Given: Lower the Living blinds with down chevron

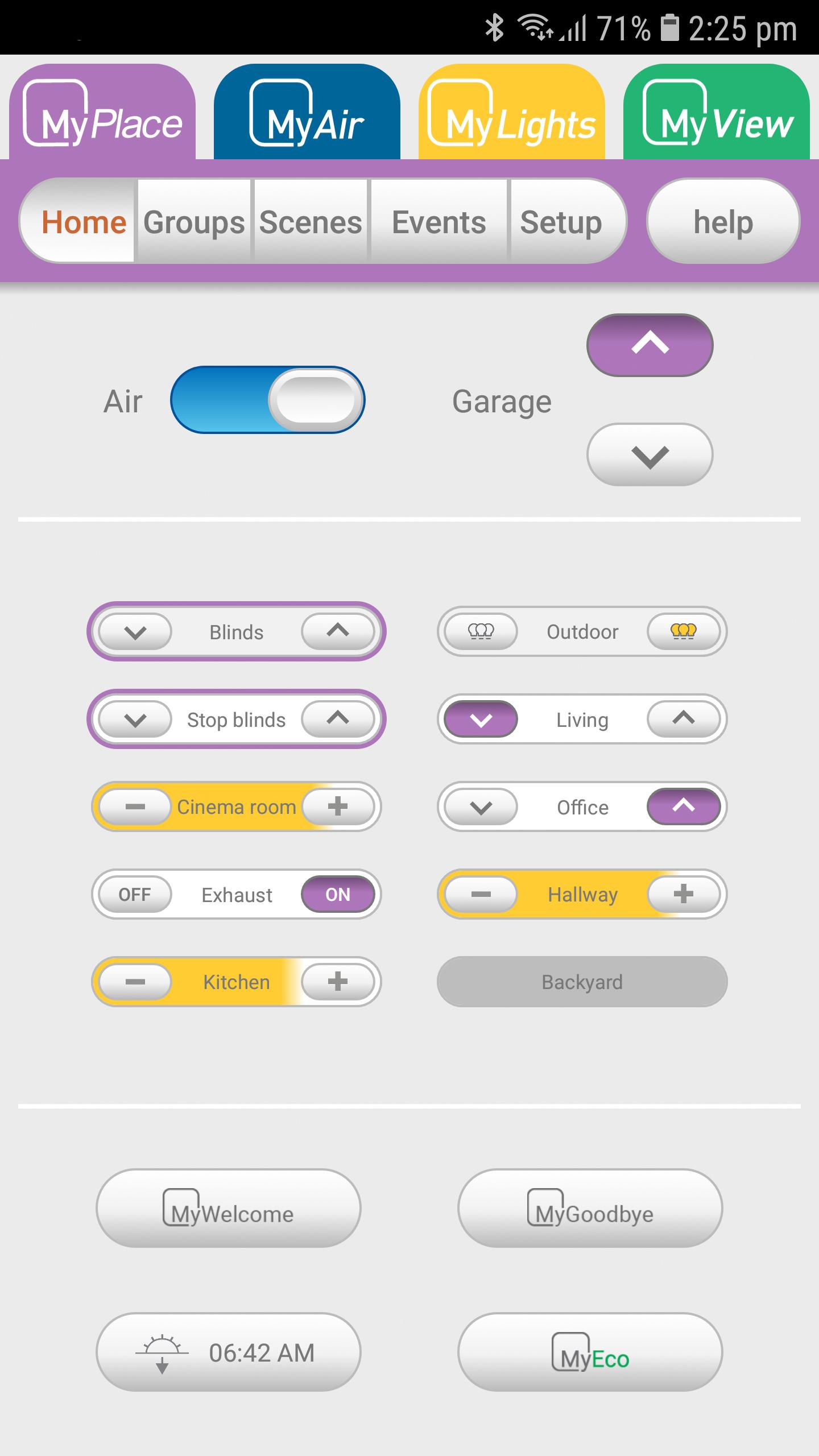Looking at the screenshot, I should [481, 719].
